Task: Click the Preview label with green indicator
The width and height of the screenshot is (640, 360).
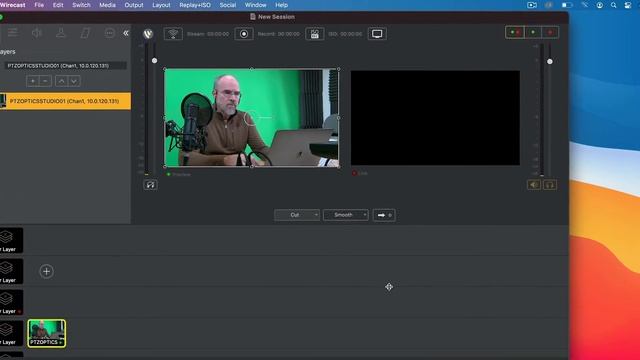Action: click(x=179, y=174)
